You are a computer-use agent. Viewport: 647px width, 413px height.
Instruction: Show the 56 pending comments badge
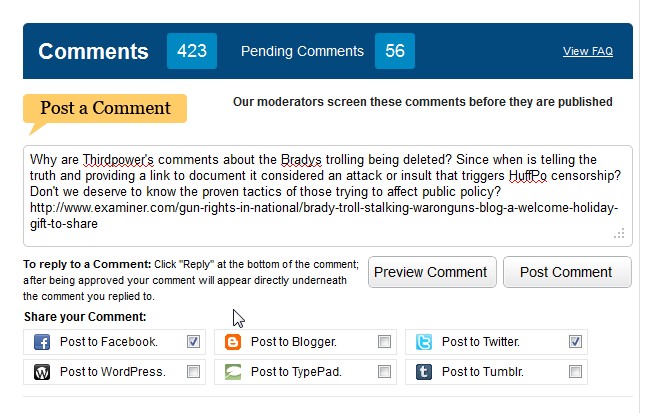pos(395,51)
